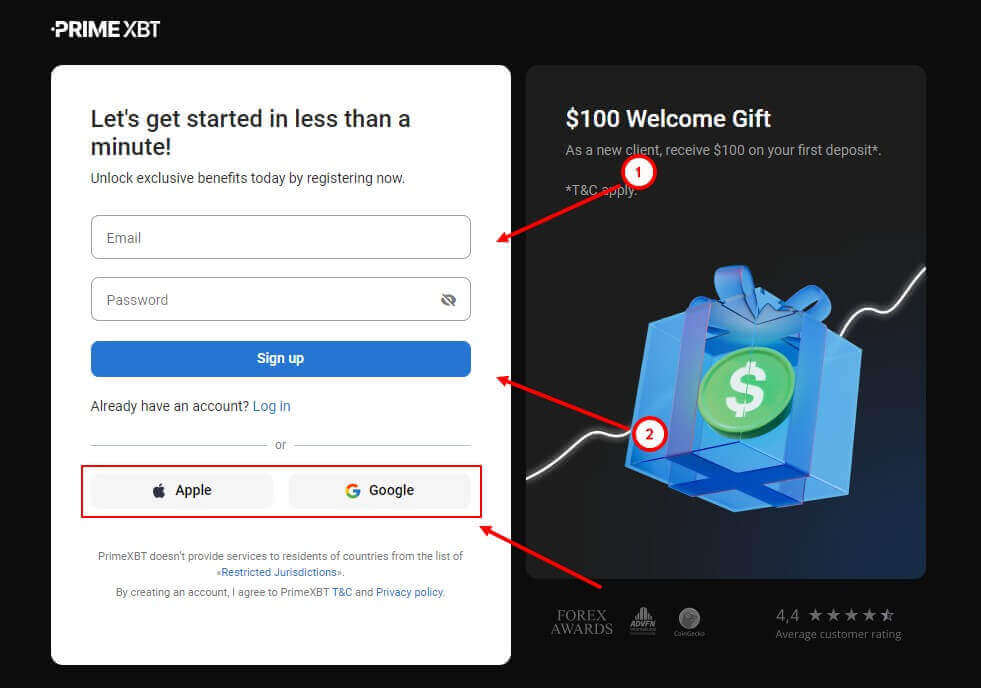Toggle password visibility eye icon
The image size is (981, 688).
click(448, 300)
